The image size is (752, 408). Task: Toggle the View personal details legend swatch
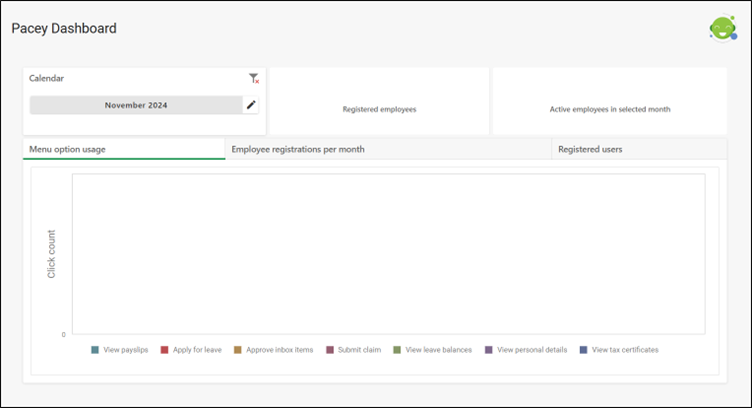[x=489, y=350]
